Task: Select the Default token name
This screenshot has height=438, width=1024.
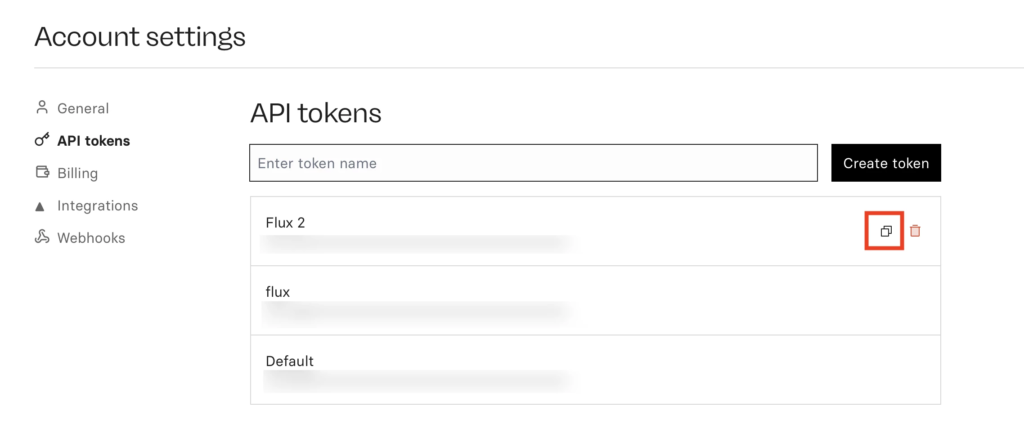Action: coord(289,361)
